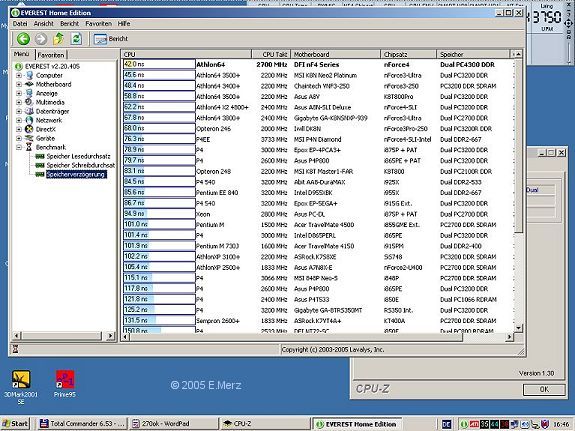The width and height of the screenshot is (575, 431).
Task: Select the Opteron 246 row
Action: (x=317, y=129)
